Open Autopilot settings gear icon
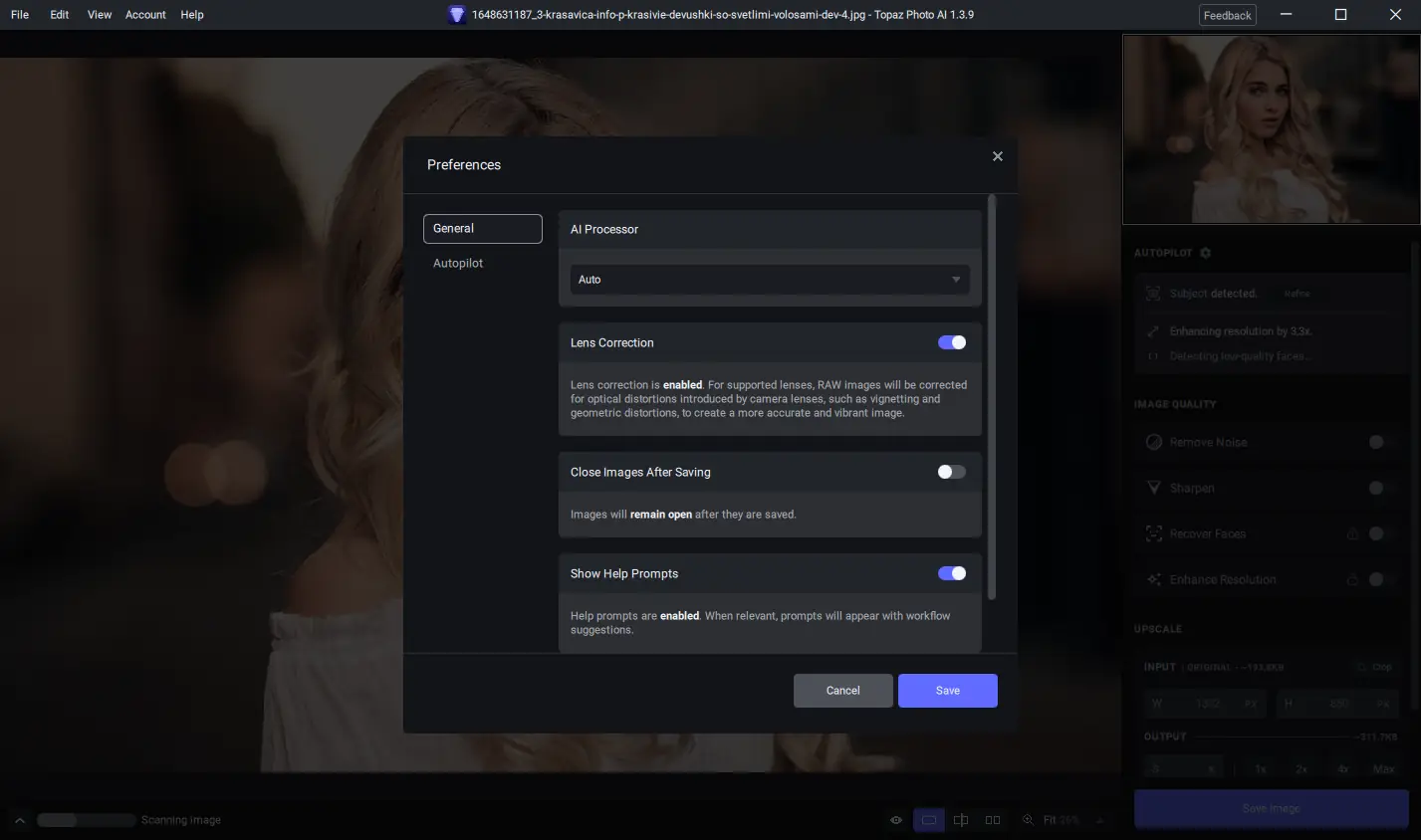The image size is (1421, 840). 1206,253
